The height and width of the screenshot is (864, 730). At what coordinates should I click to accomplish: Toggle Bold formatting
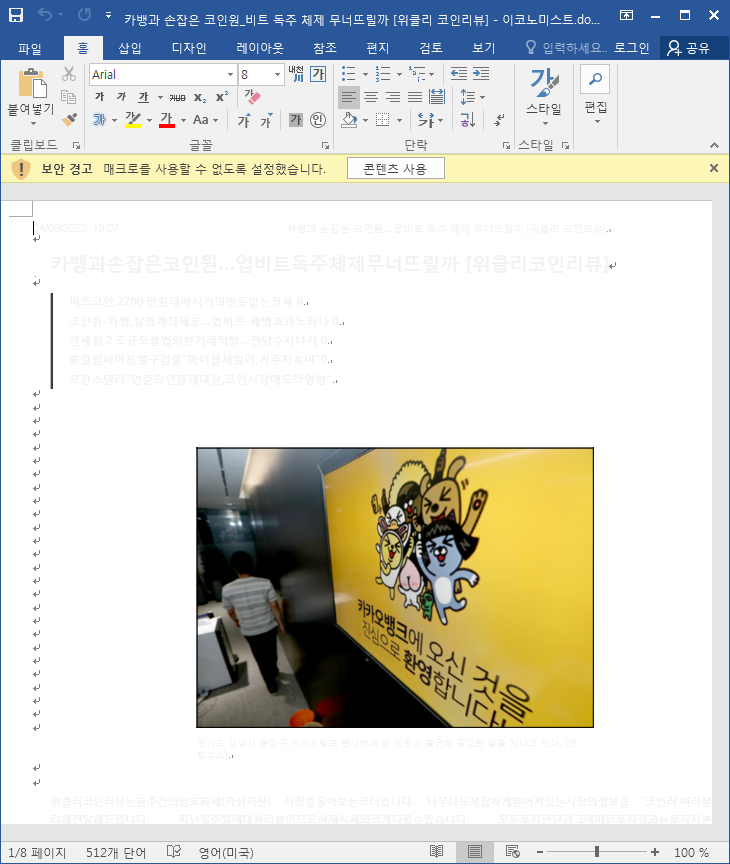tap(100, 97)
